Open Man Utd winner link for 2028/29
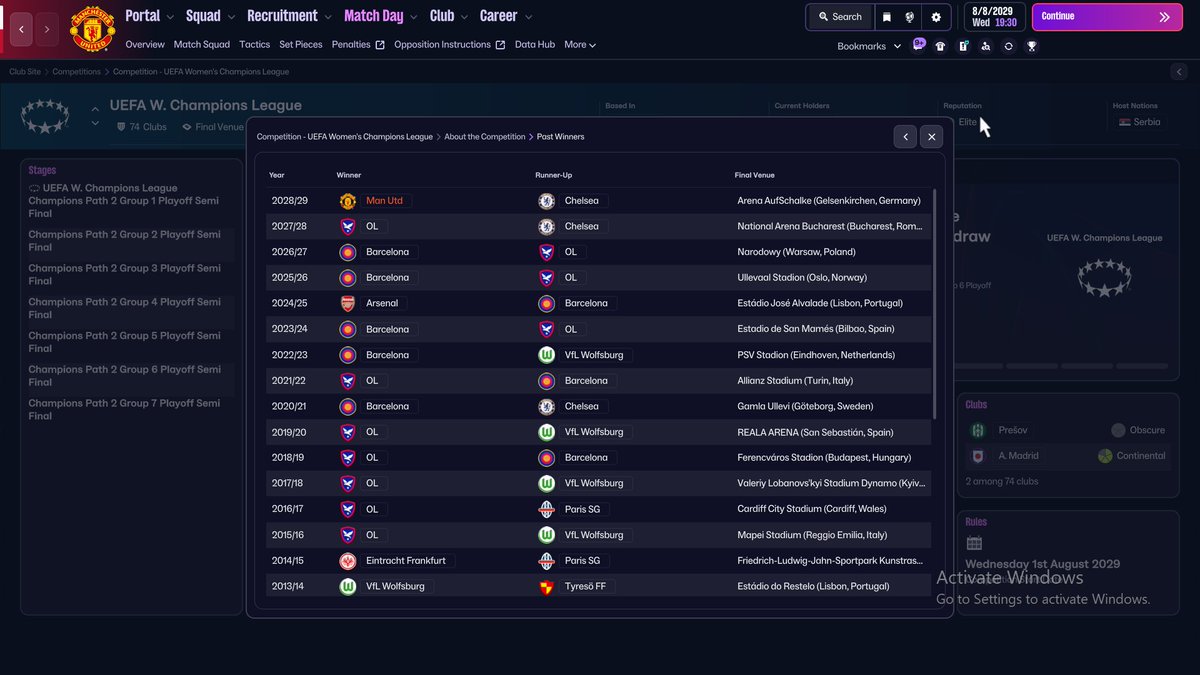 (x=384, y=201)
